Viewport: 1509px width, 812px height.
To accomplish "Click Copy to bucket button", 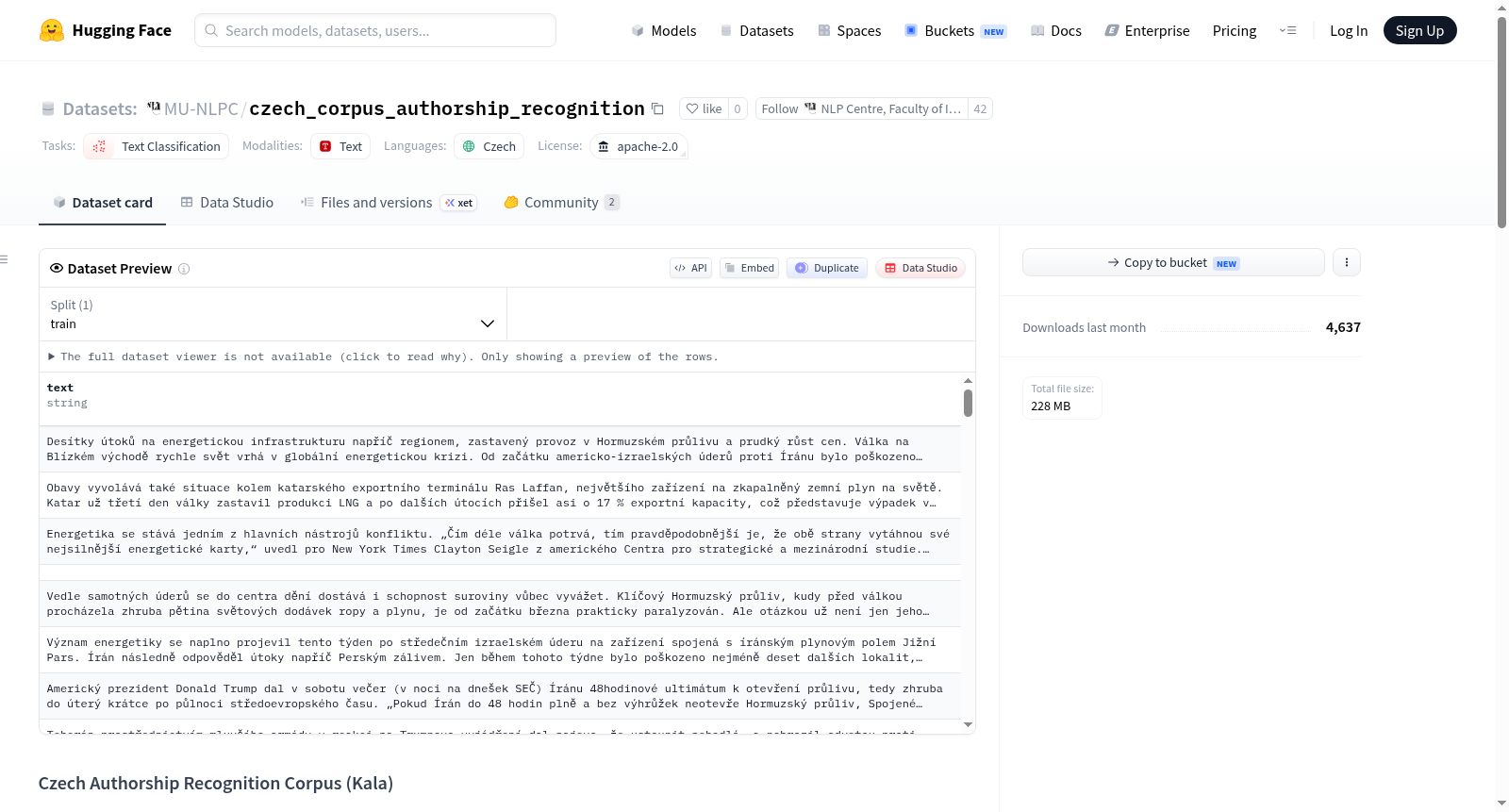I will click(1173, 262).
